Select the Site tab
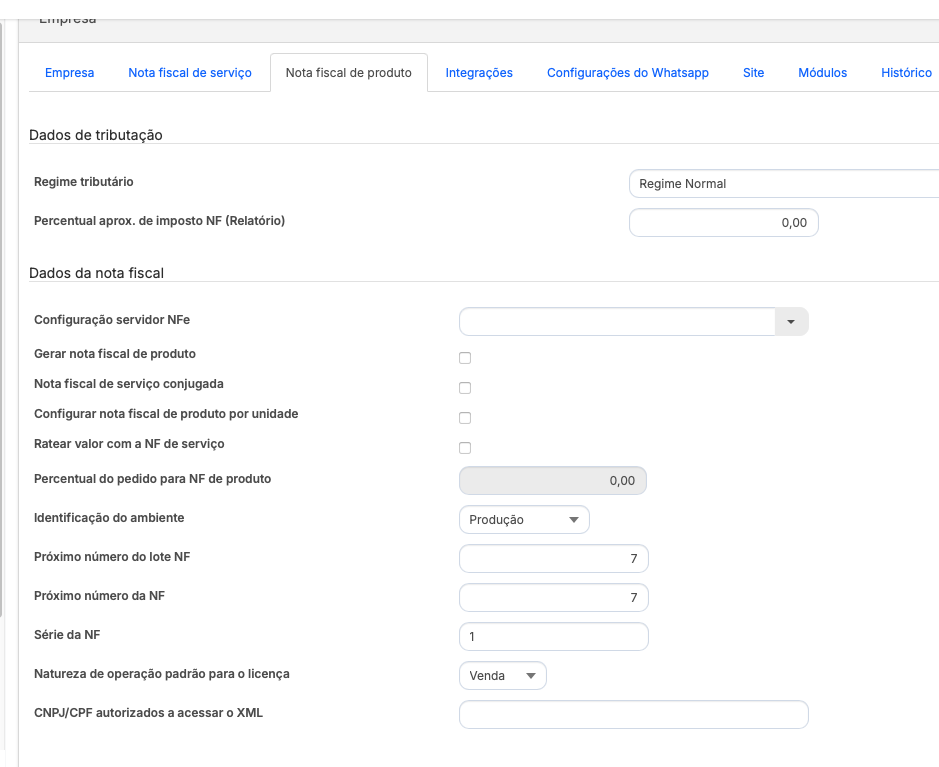This screenshot has height=767, width=939. tap(754, 73)
